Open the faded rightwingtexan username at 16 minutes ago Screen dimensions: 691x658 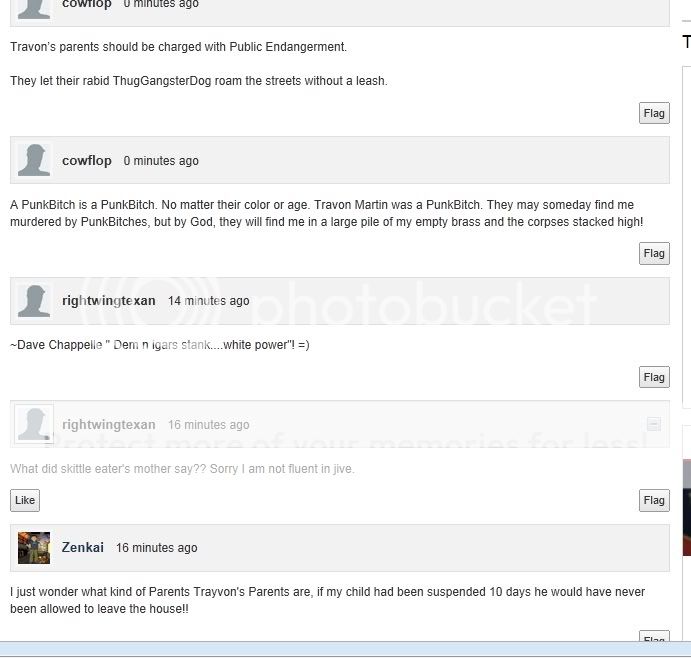tap(109, 424)
